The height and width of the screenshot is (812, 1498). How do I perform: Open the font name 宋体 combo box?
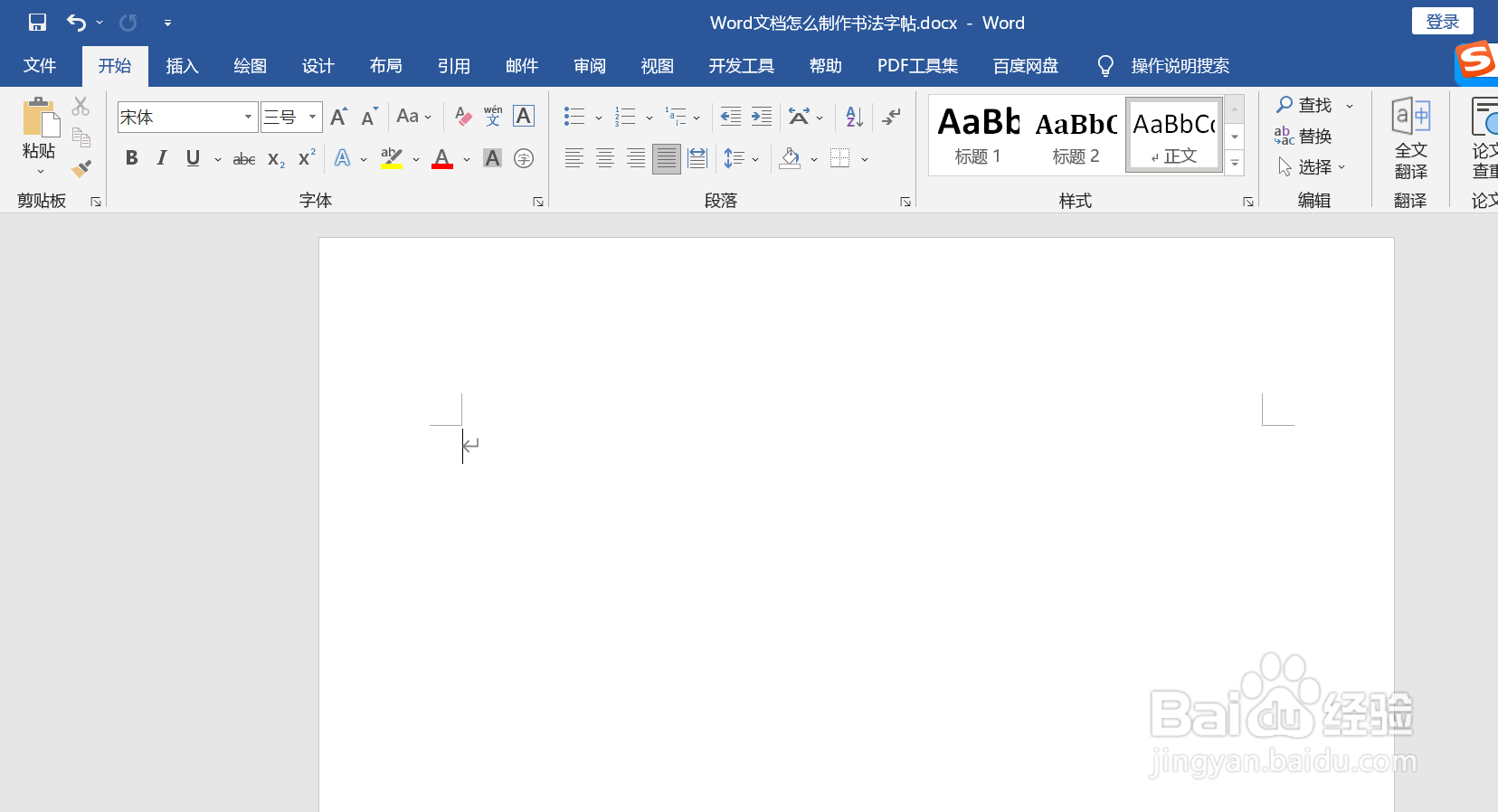point(187,117)
